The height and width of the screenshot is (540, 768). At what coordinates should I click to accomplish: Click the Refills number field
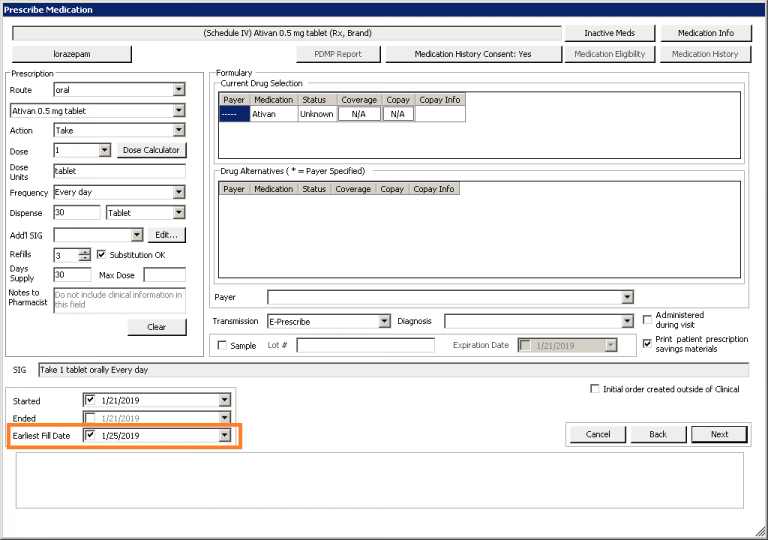[67, 255]
